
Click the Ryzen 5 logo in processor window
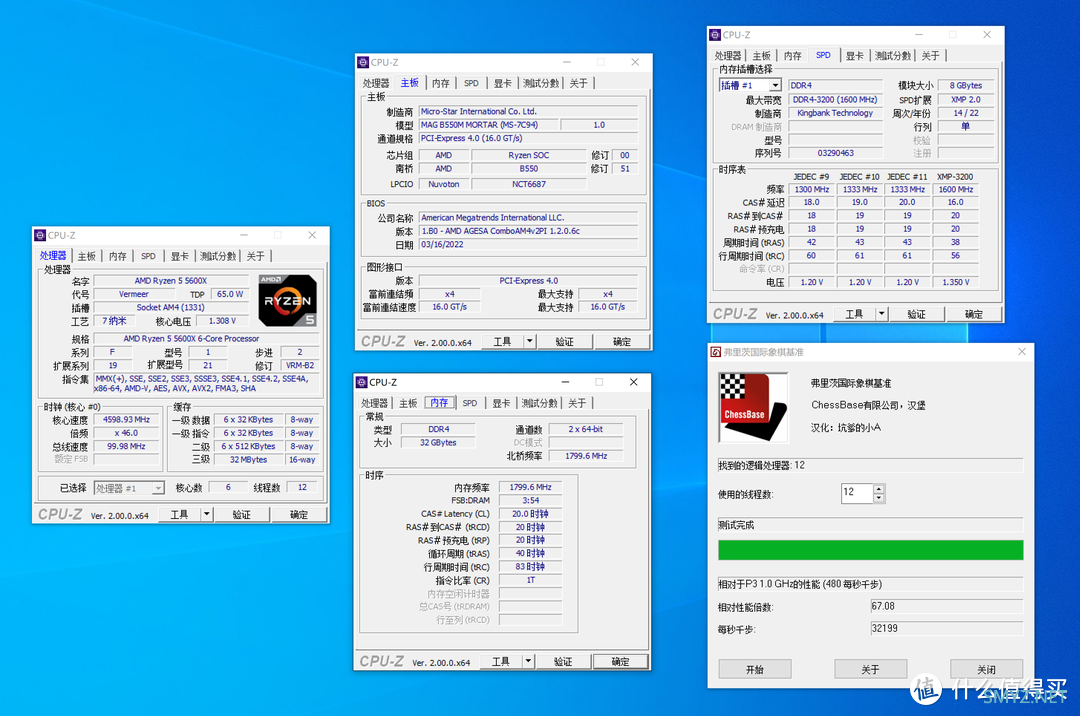click(288, 301)
